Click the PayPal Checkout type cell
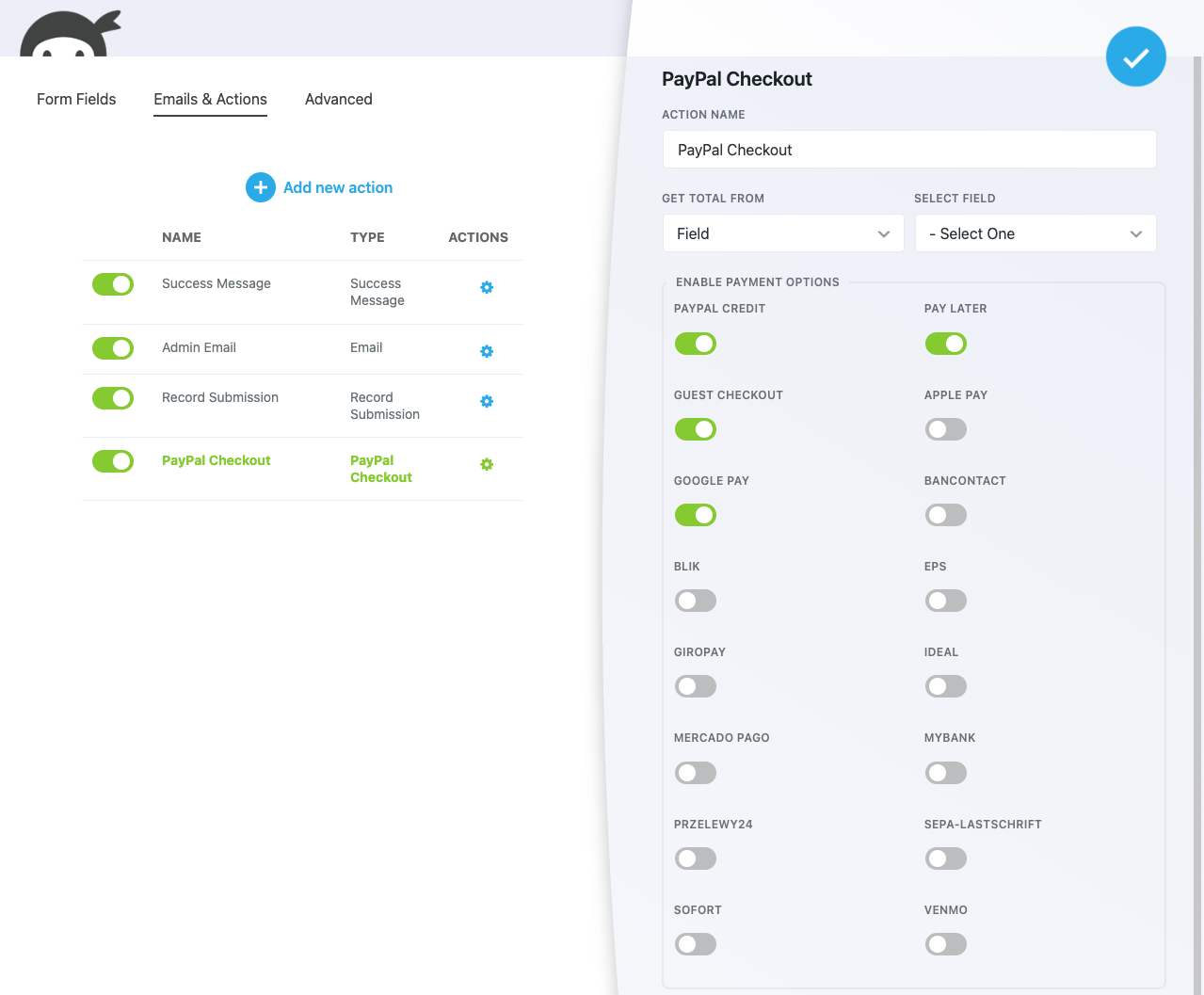Screen dimensions: 1204x995 (381, 469)
